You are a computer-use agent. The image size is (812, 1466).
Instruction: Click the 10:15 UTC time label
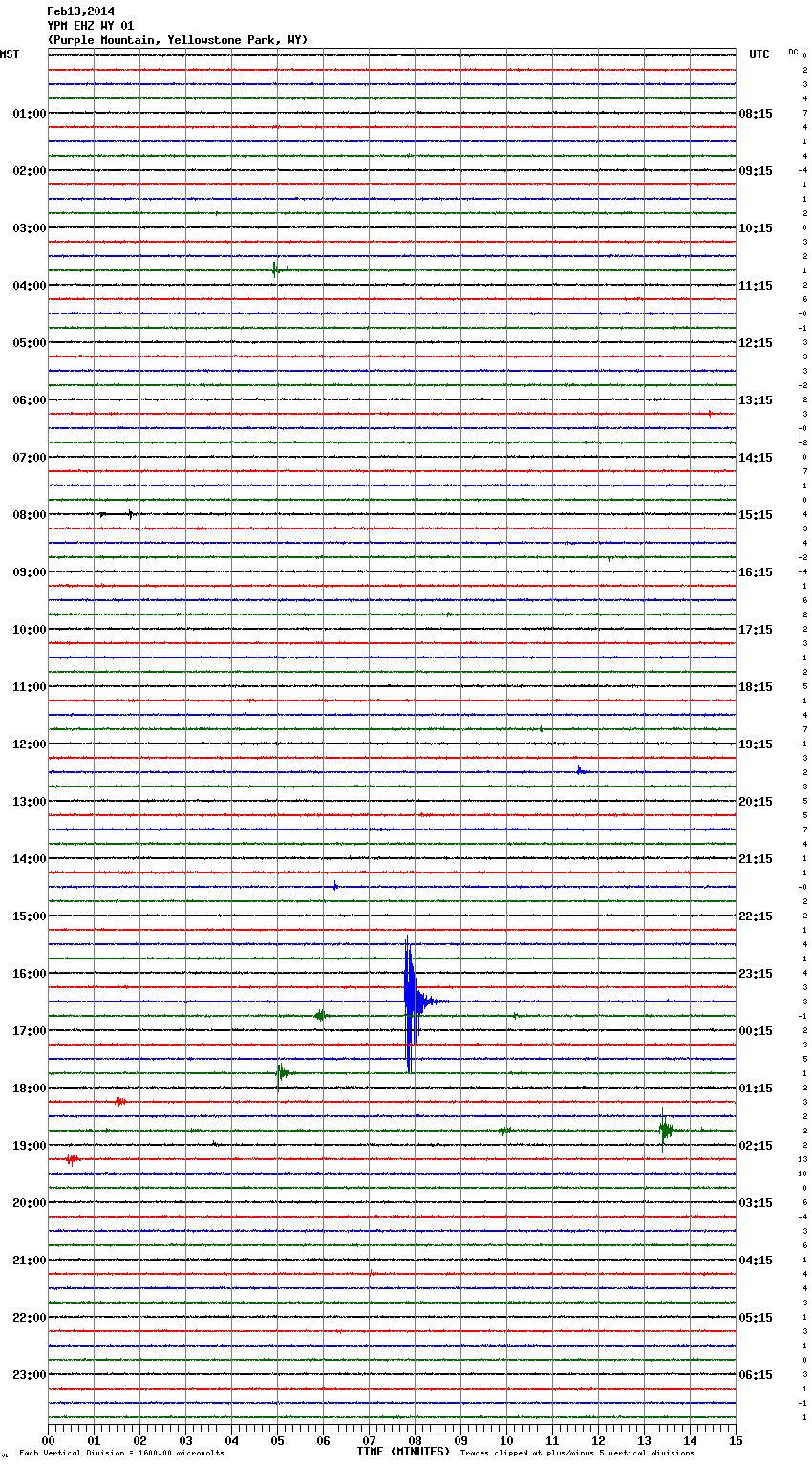coord(756,228)
